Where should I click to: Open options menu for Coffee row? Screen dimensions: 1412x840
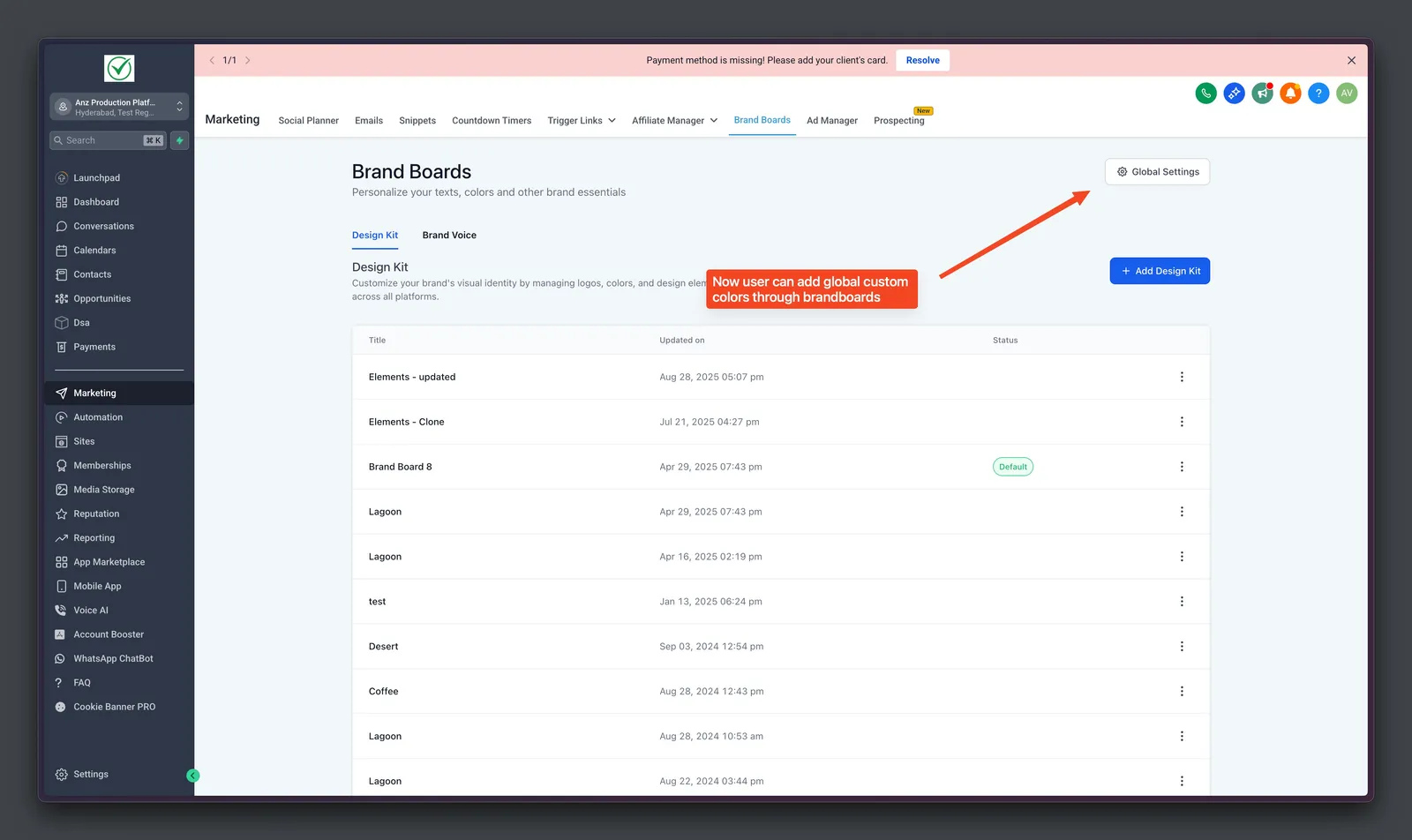pos(1182,691)
